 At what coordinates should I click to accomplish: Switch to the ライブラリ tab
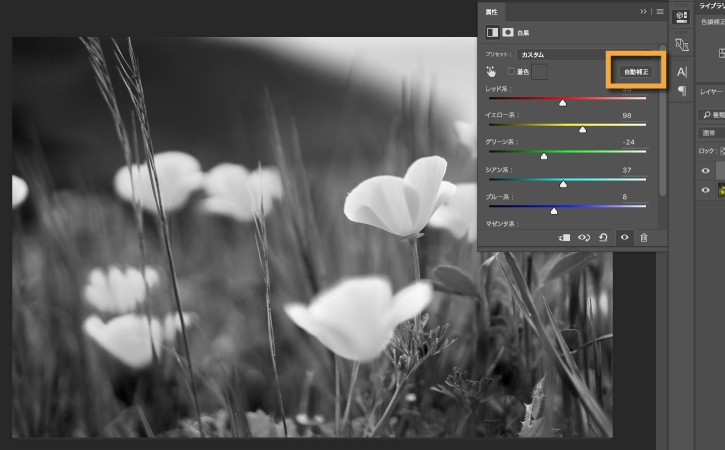tap(711, 6)
